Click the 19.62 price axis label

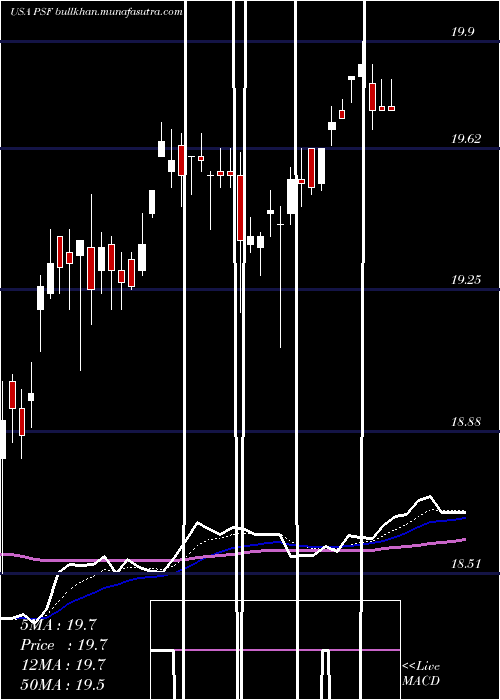tap(466, 139)
